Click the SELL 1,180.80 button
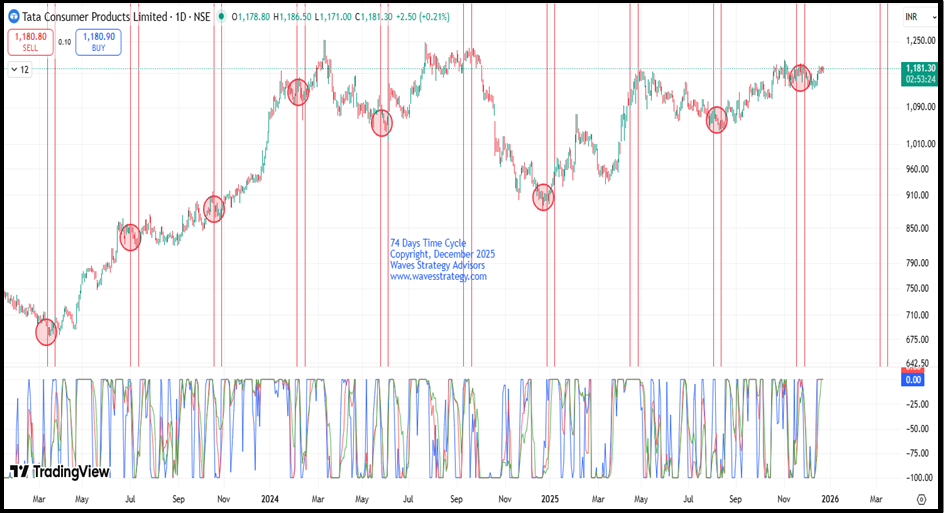The width and height of the screenshot is (944, 513). [x=30, y=42]
